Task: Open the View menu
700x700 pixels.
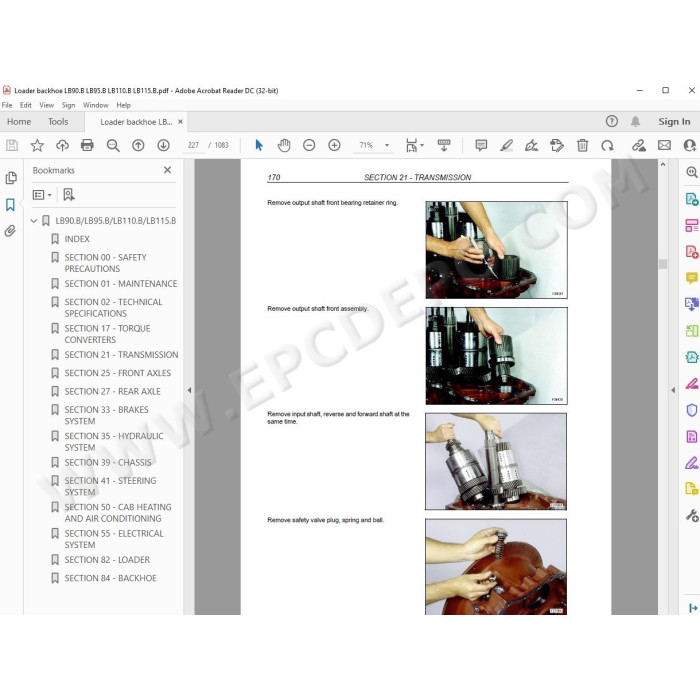Action: (46, 105)
